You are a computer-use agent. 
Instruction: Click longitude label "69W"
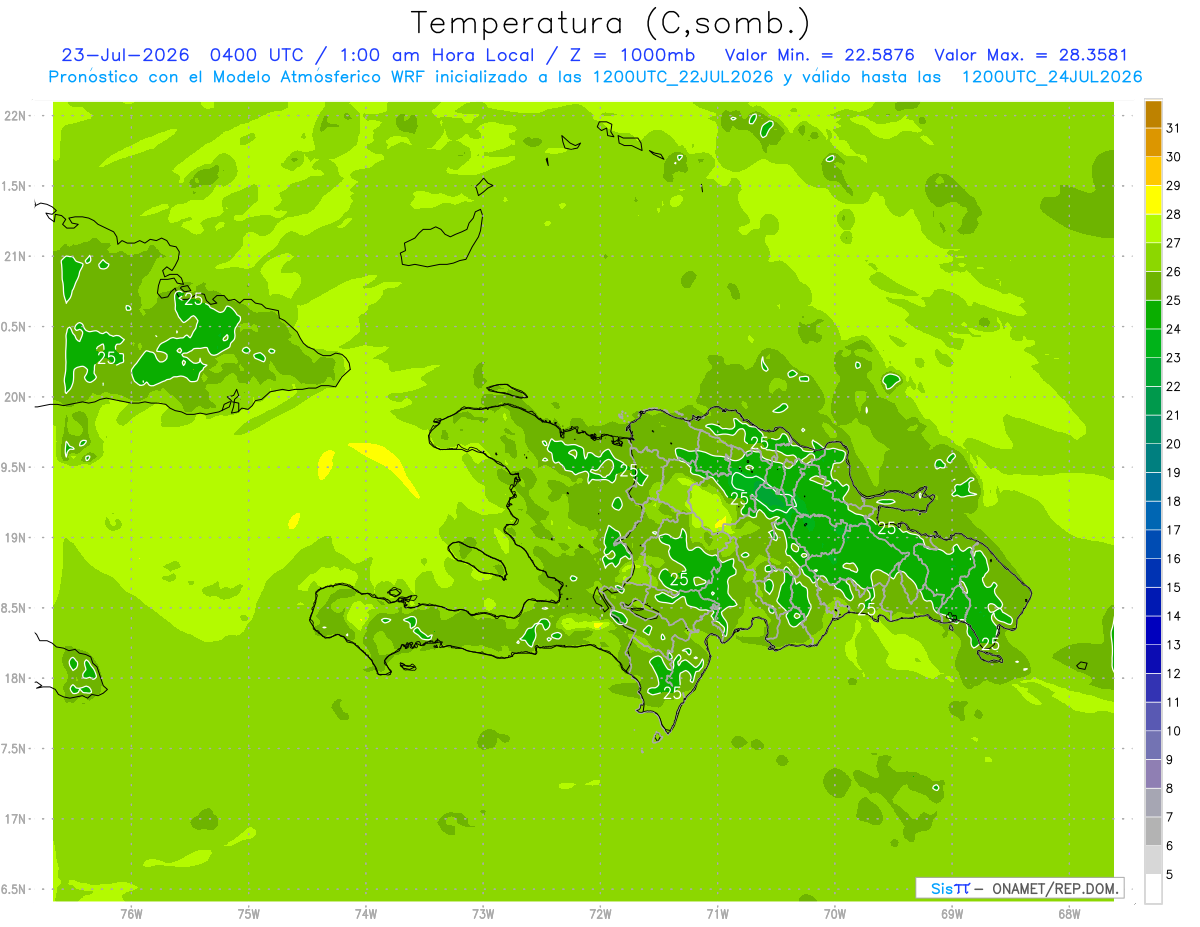coord(952,913)
